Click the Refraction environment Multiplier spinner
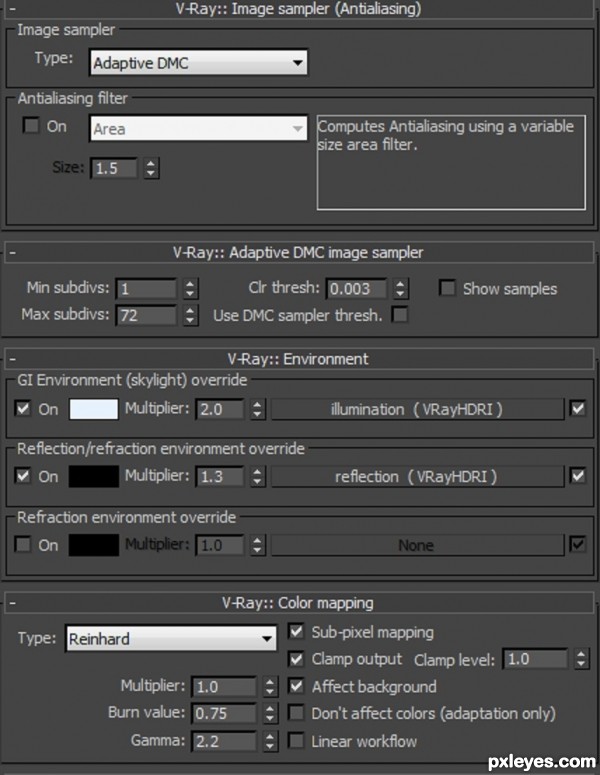 point(257,545)
